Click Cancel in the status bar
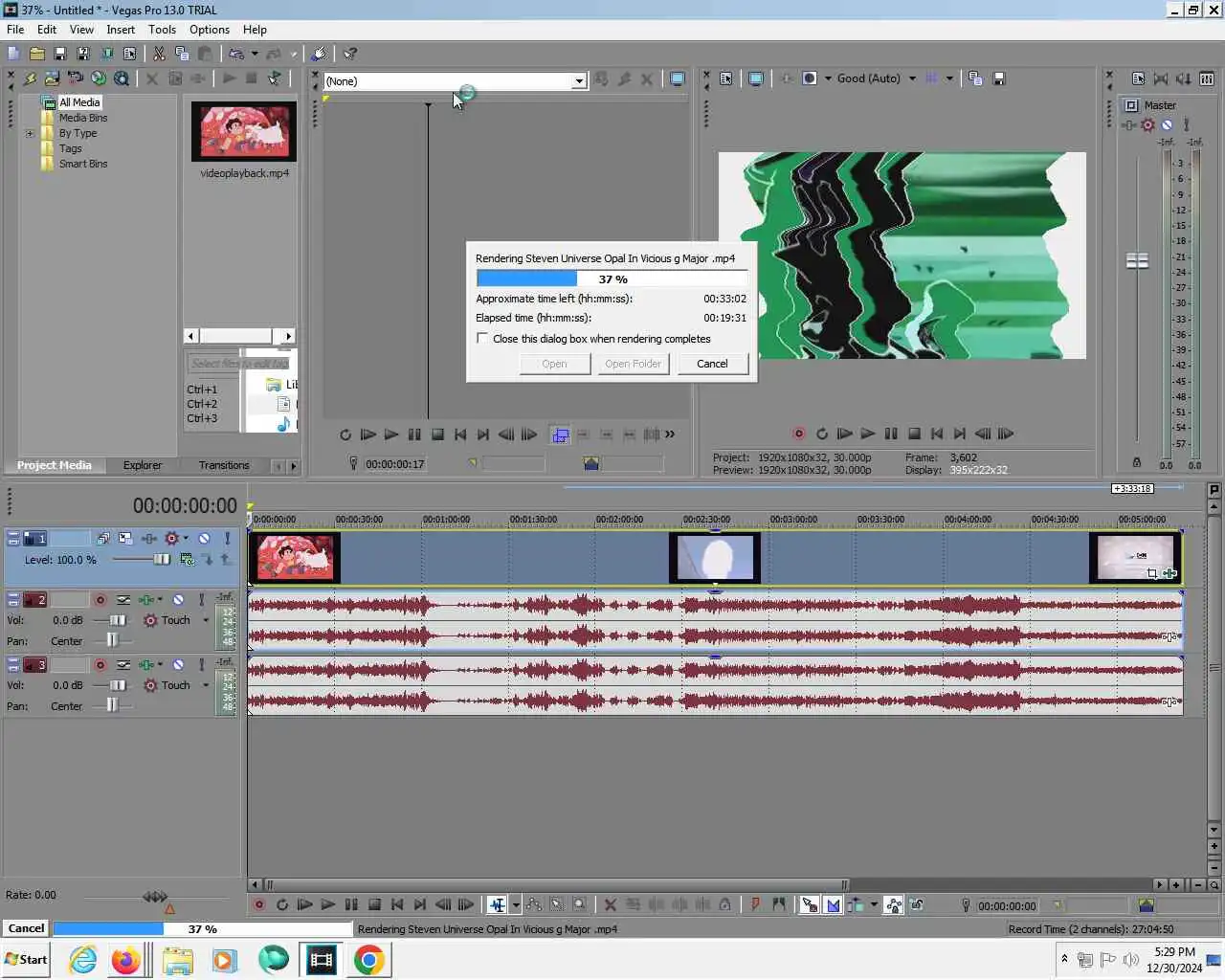This screenshot has height=980, width=1225. [26, 928]
